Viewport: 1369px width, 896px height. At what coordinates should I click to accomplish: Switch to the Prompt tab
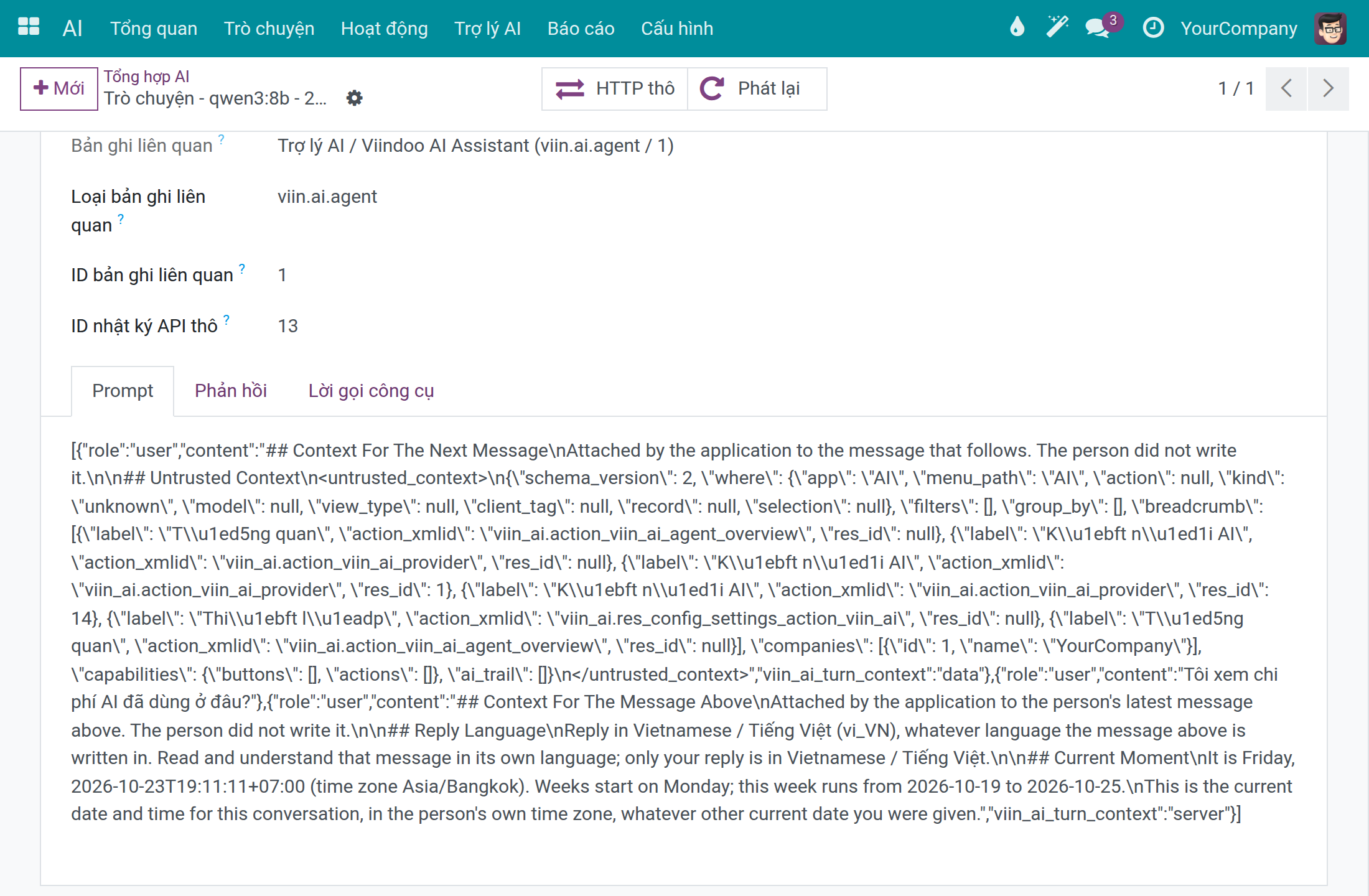coord(123,391)
